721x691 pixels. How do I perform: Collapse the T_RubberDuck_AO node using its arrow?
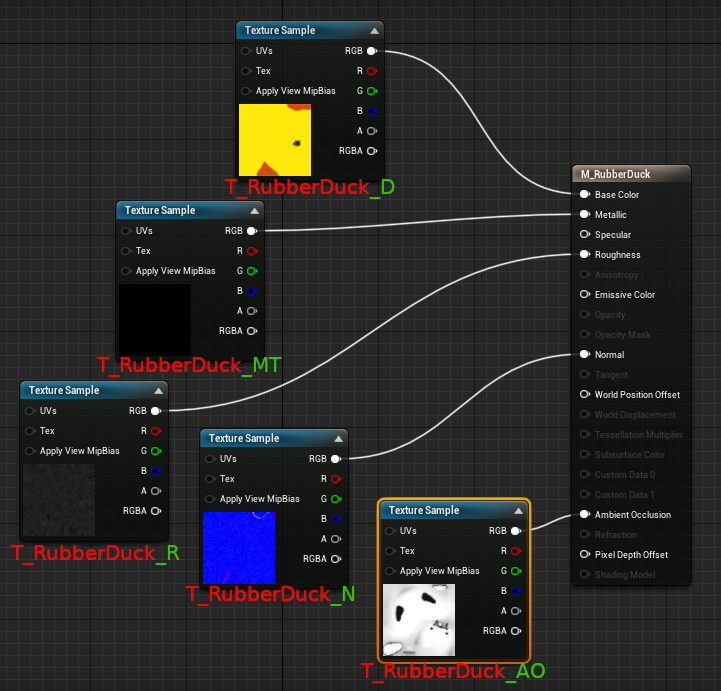(518, 511)
